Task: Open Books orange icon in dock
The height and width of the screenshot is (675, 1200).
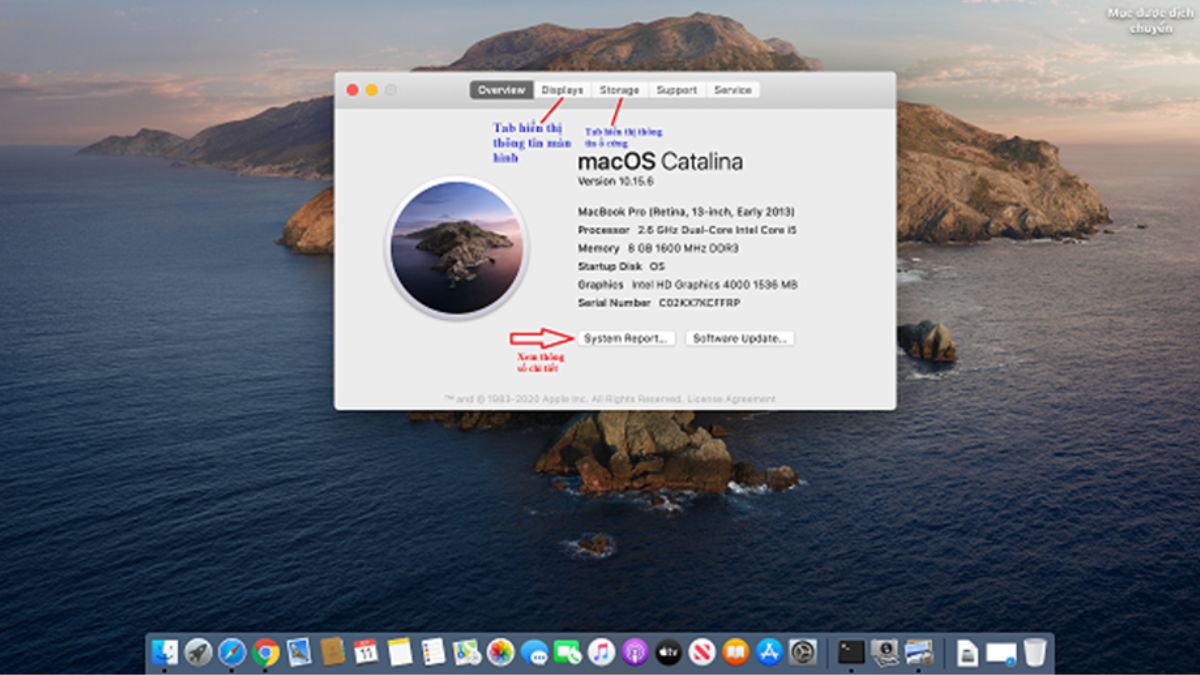Action: point(735,653)
